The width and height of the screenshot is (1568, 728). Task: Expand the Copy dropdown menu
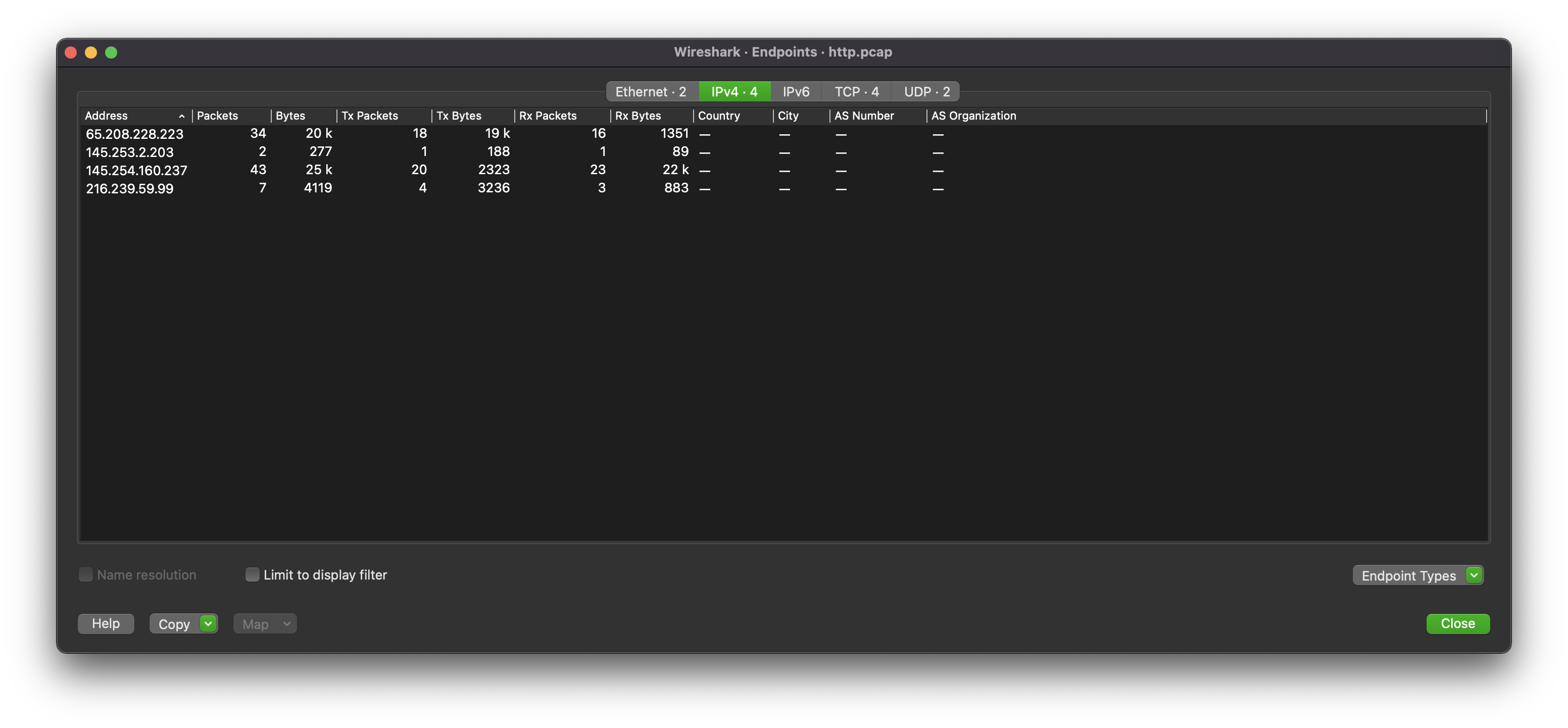click(x=207, y=623)
